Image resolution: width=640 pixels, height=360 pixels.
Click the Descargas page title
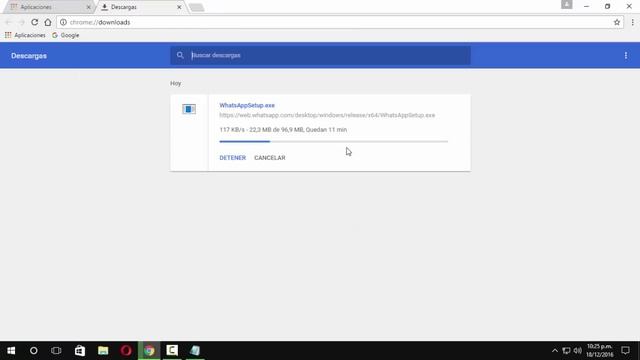29,56
